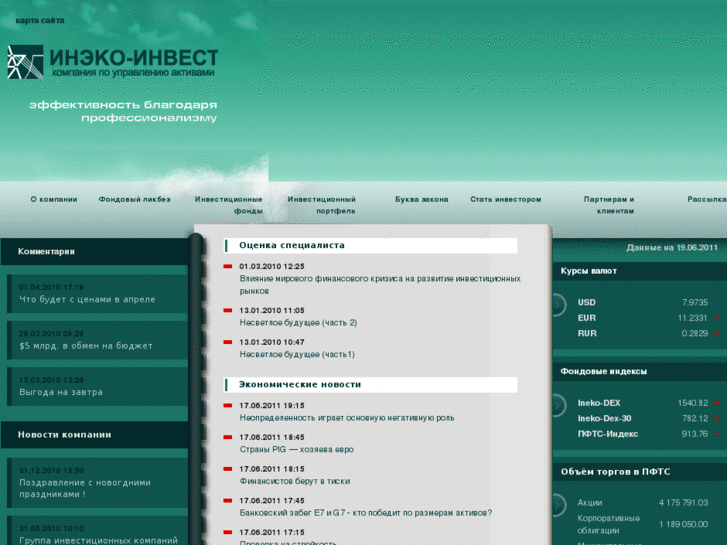
Task: Click the RUR rate 0.2829
Action: [x=694, y=333]
